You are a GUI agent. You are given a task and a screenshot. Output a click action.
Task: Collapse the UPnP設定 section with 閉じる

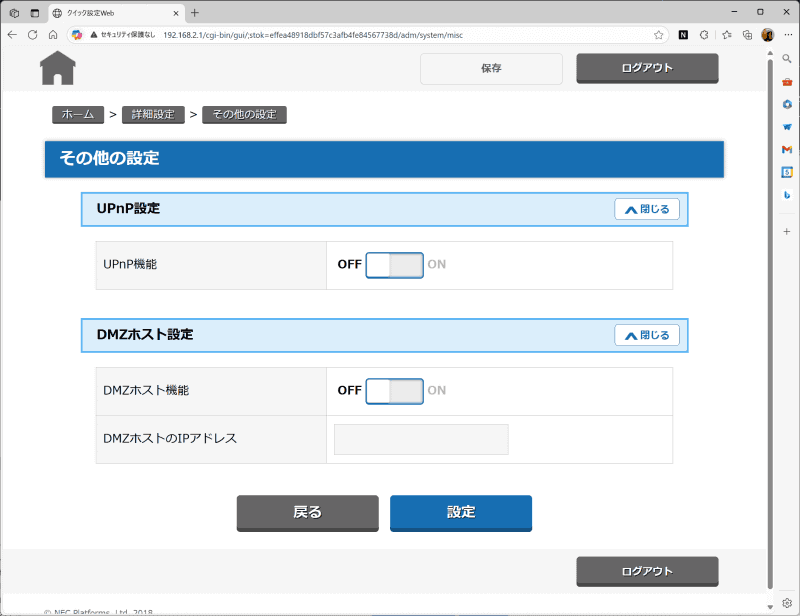[647, 209]
